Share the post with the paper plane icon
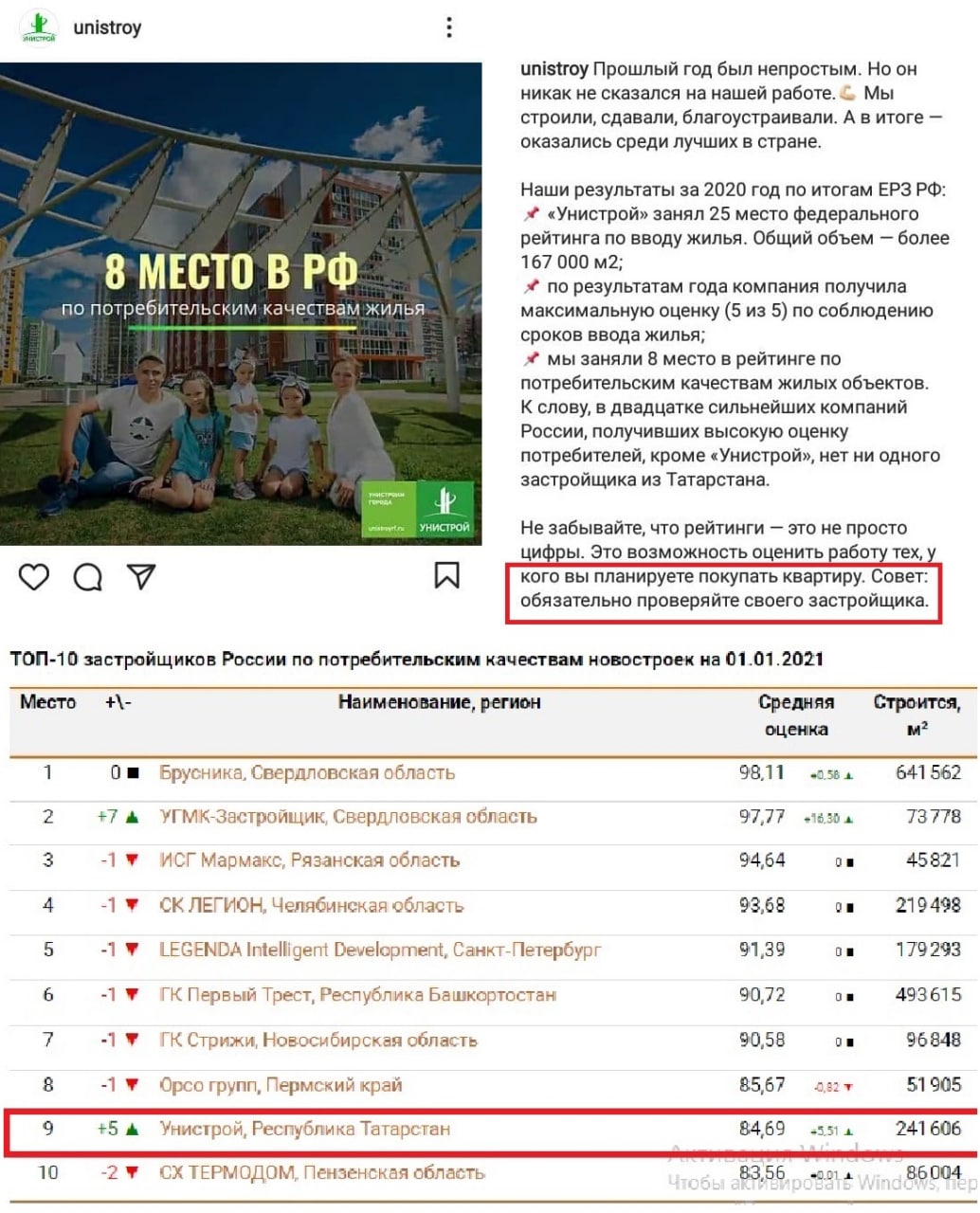 point(141,576)
